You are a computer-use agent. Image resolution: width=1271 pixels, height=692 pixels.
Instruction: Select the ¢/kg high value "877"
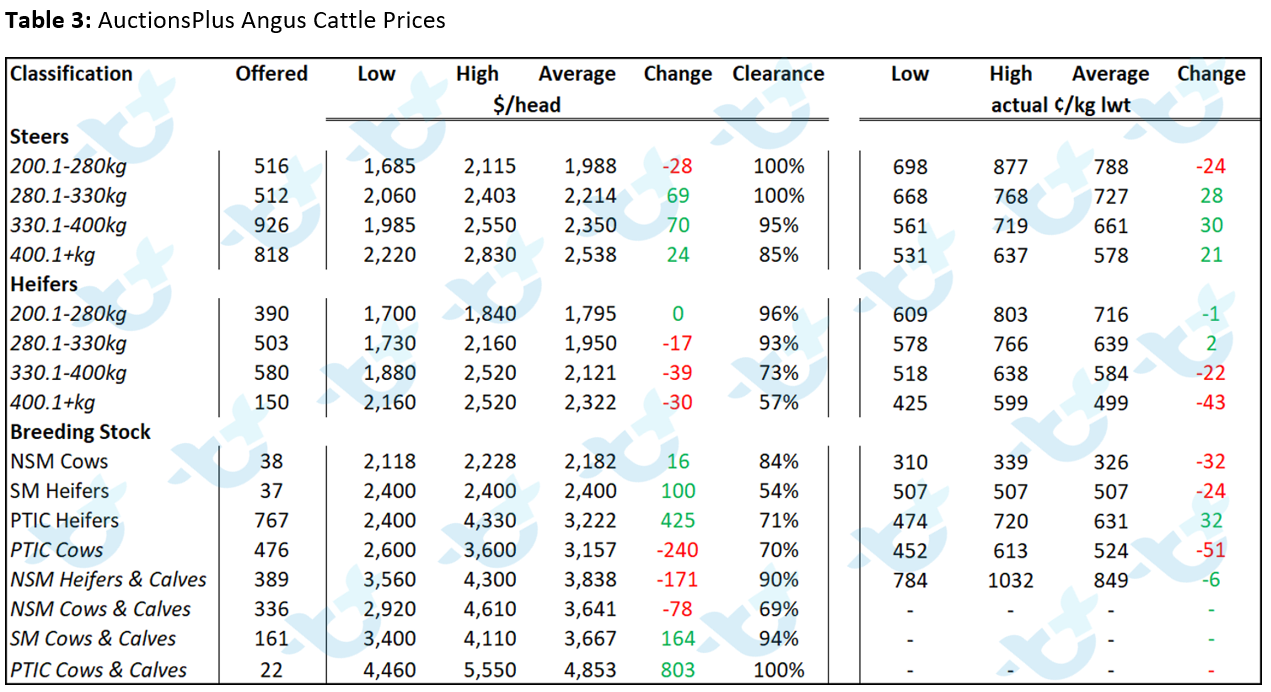[1010, 167]
